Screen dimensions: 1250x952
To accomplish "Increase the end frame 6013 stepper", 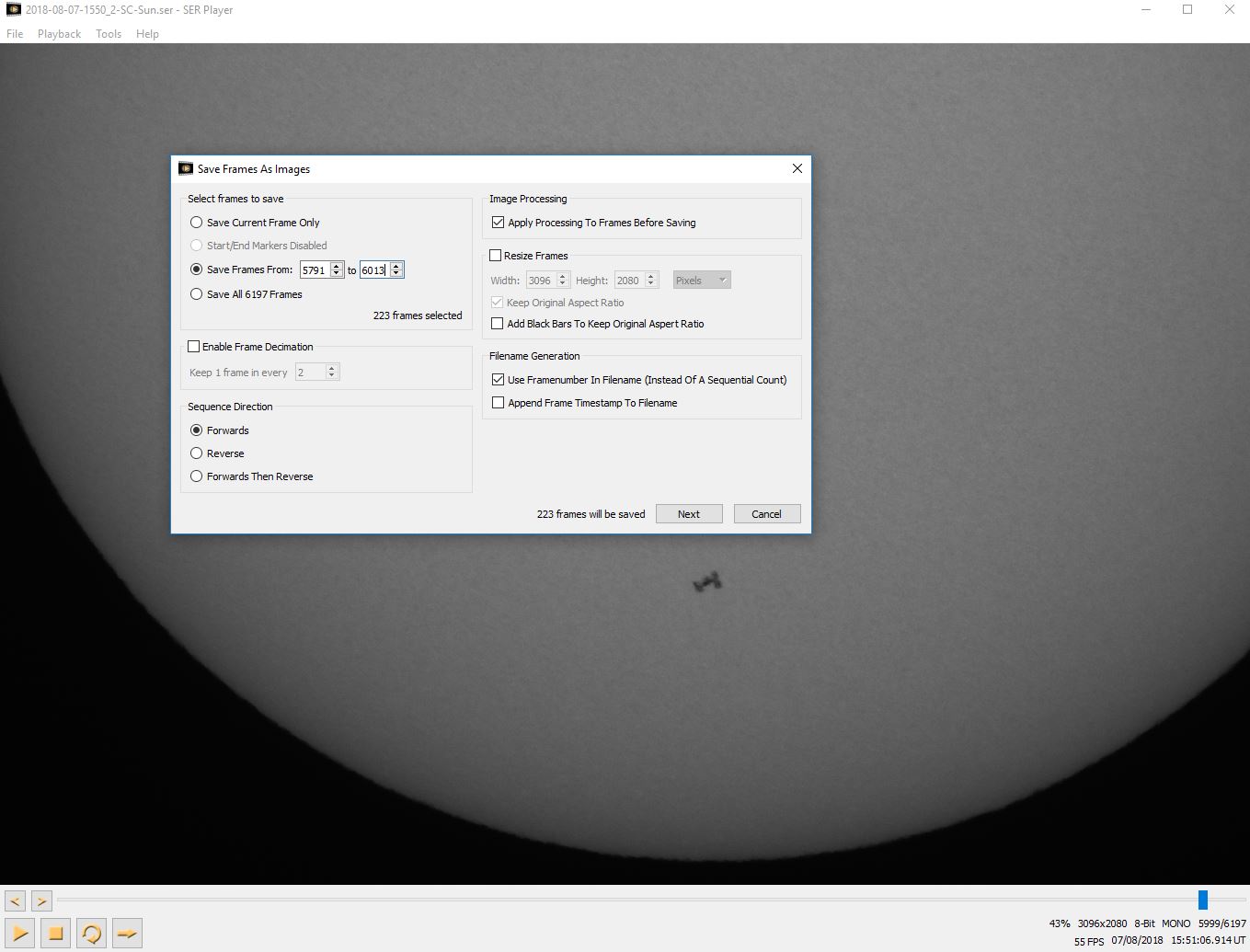I will point(396,266).
